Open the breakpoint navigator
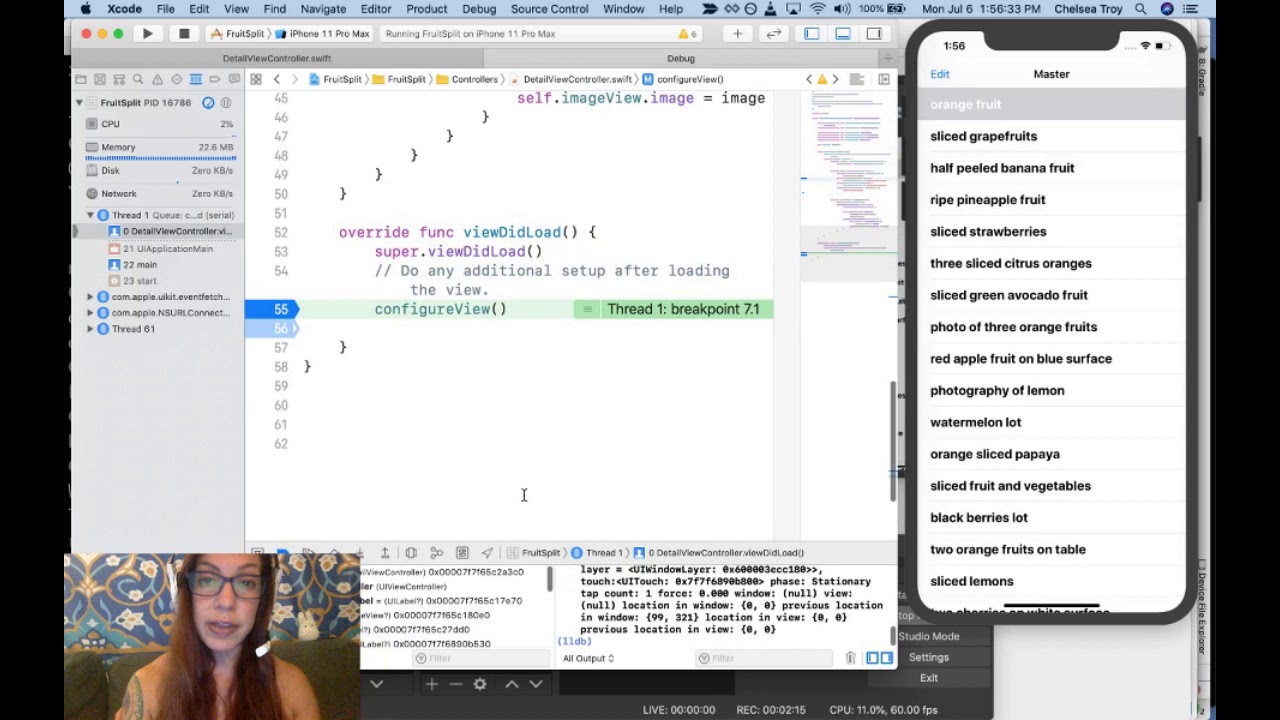Image resolution: width=1280 pixels, height=720 pixels. pyautogui.click(x=215, y=79)
